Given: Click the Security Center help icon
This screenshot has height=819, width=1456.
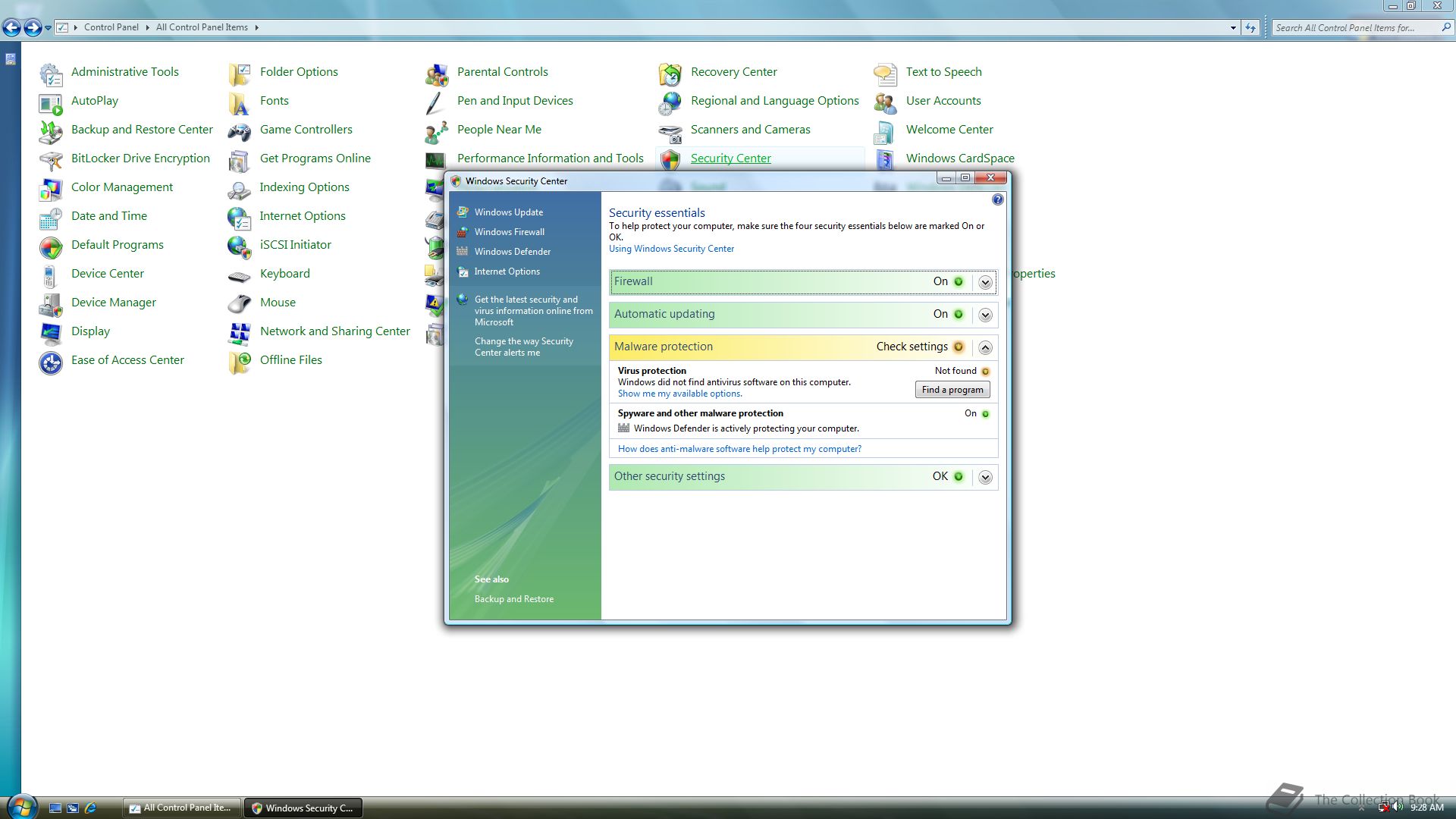Looking at the screenshot, I should [998, 199].
